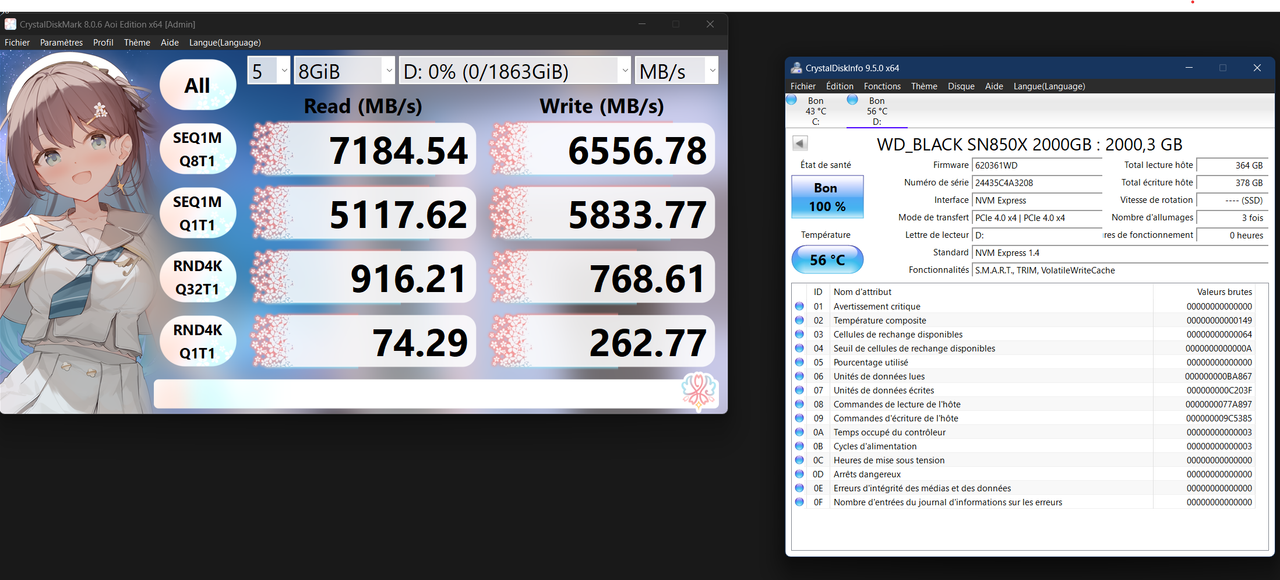This screenshot has width=1280, height=580.
Task: Click the SEQ1M Q1T1 read result 5117.62
Action: (364, 213)
